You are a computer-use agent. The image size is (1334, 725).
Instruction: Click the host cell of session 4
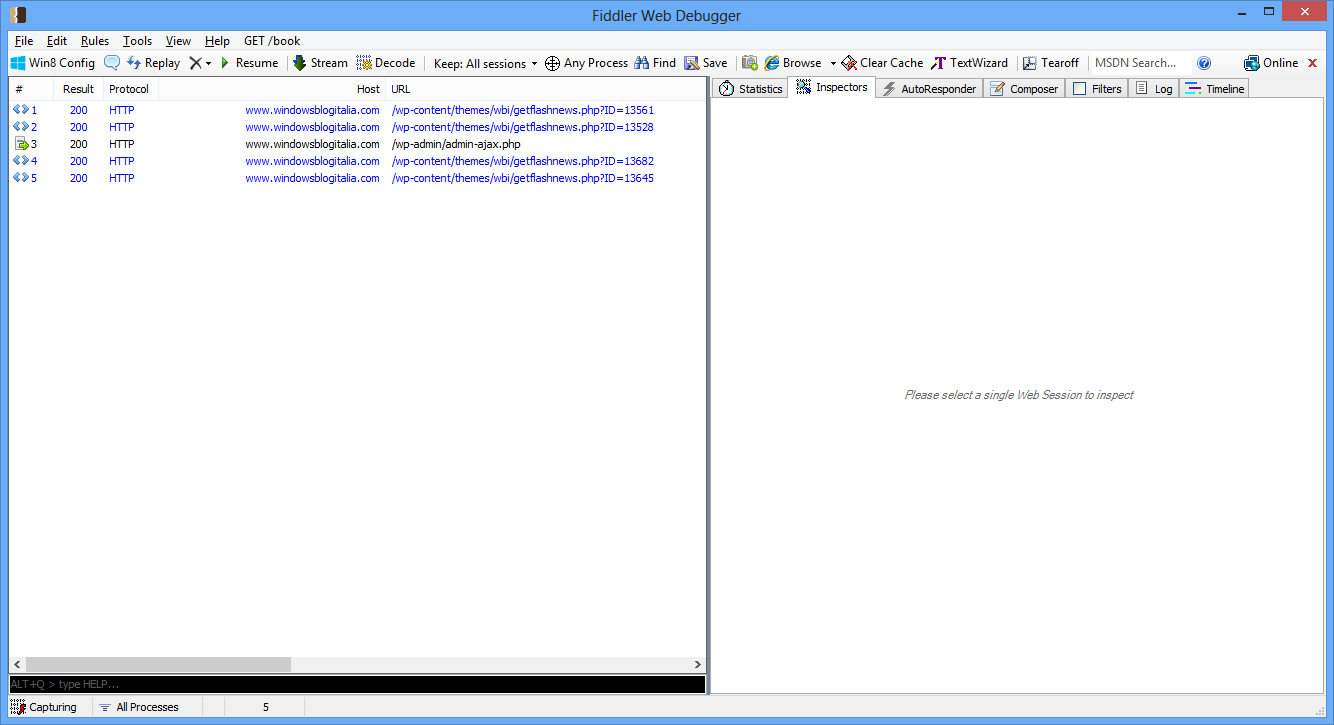pos(312,161)
